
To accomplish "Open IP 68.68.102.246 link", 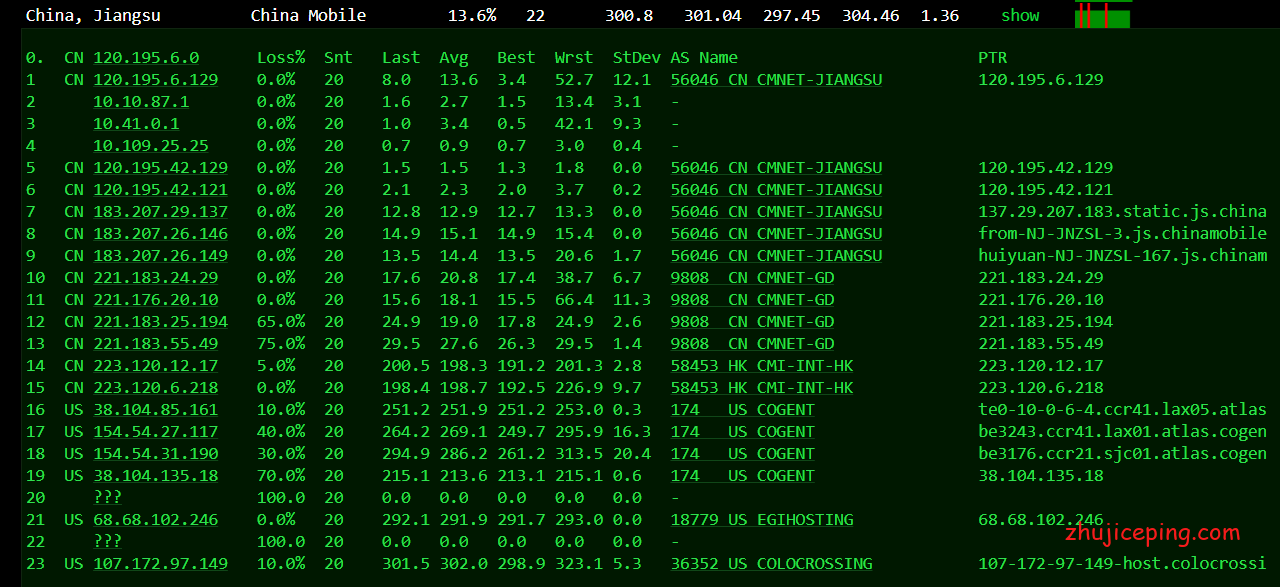I will pyautogui.click(x=155, y=520).
